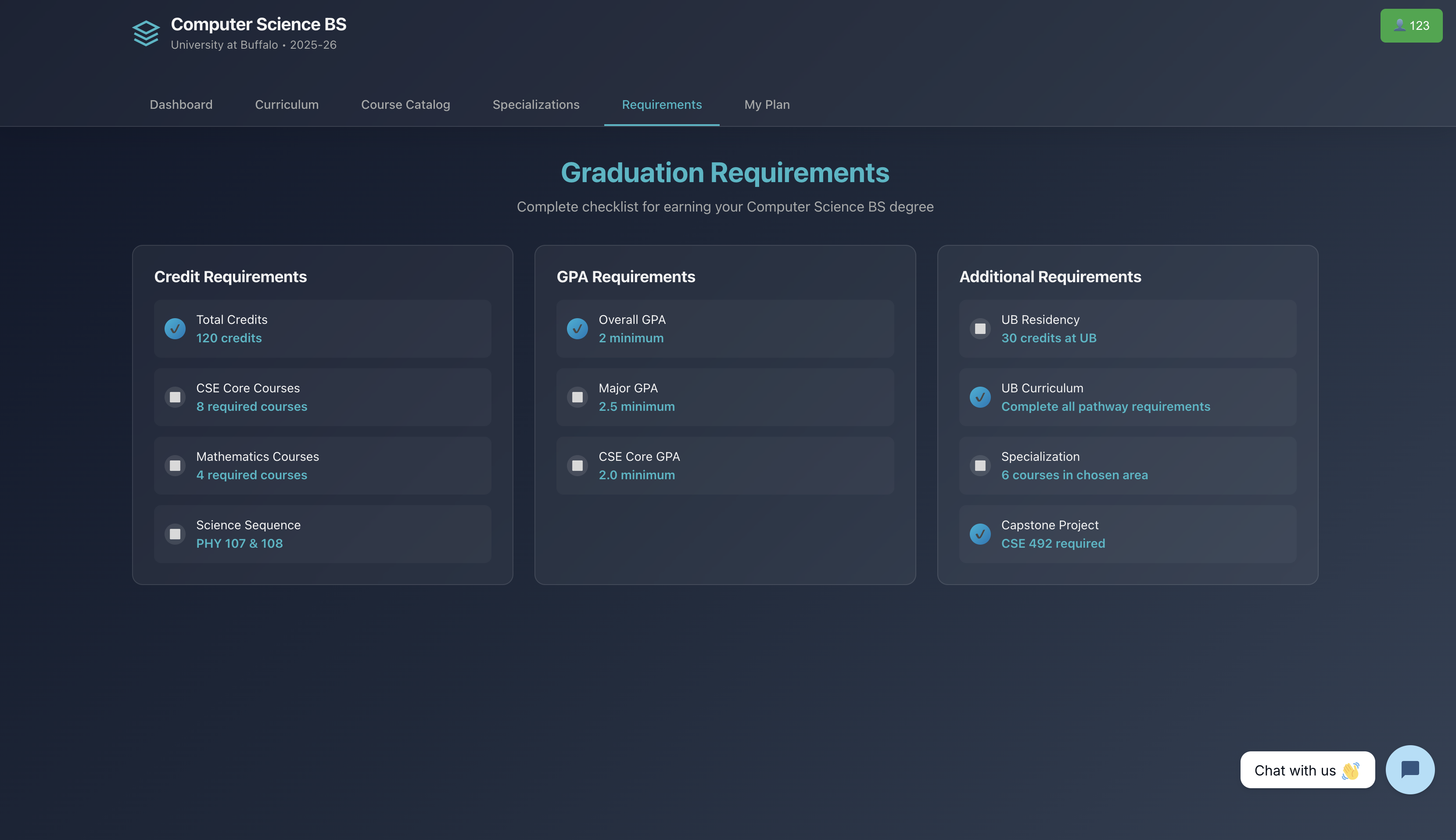Check the CSE Core Courses box
Image resolution: width=1456 pixels, height=840 pixels.
(175, 397)
